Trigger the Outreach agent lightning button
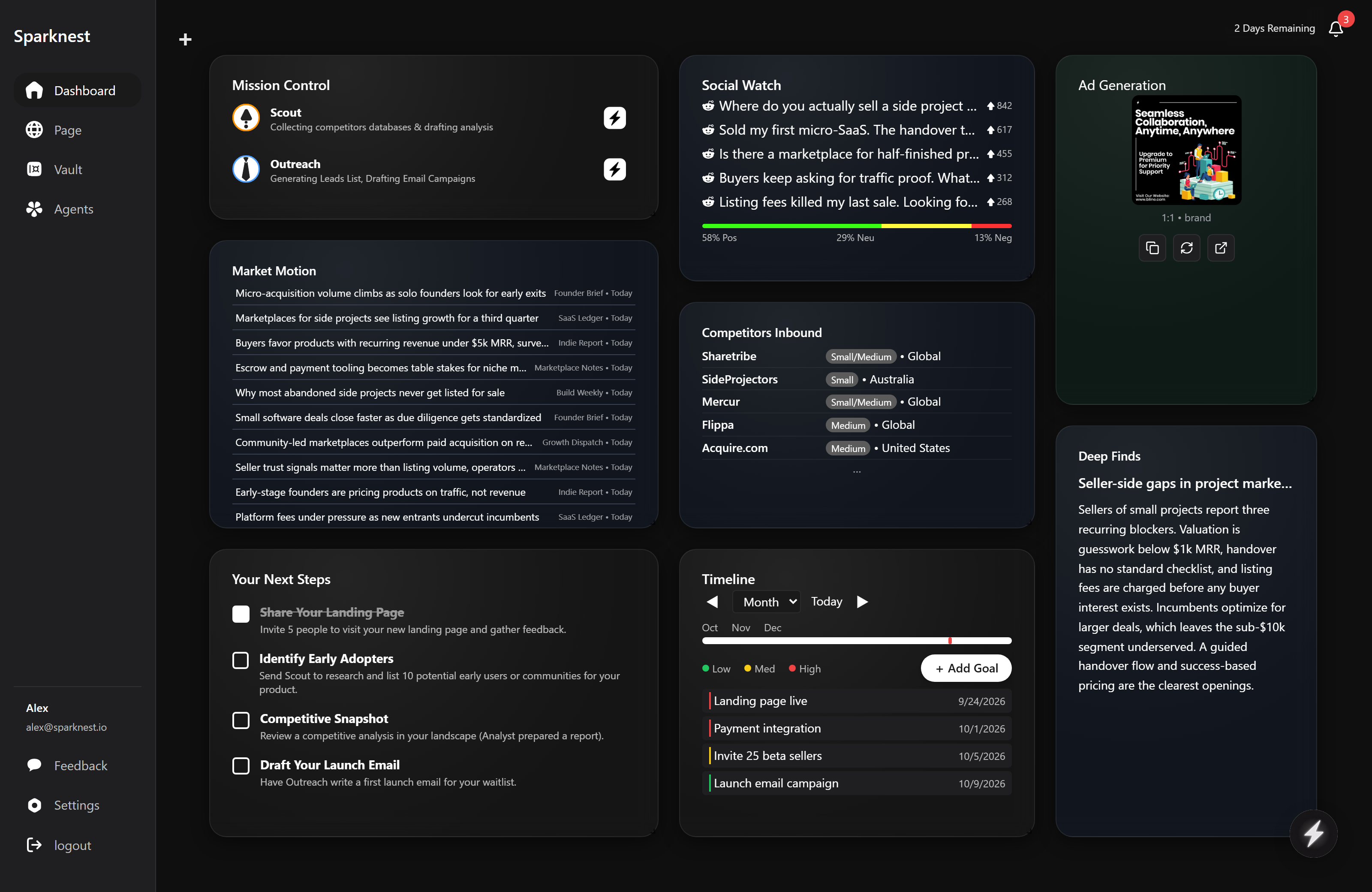 (614, 169)
